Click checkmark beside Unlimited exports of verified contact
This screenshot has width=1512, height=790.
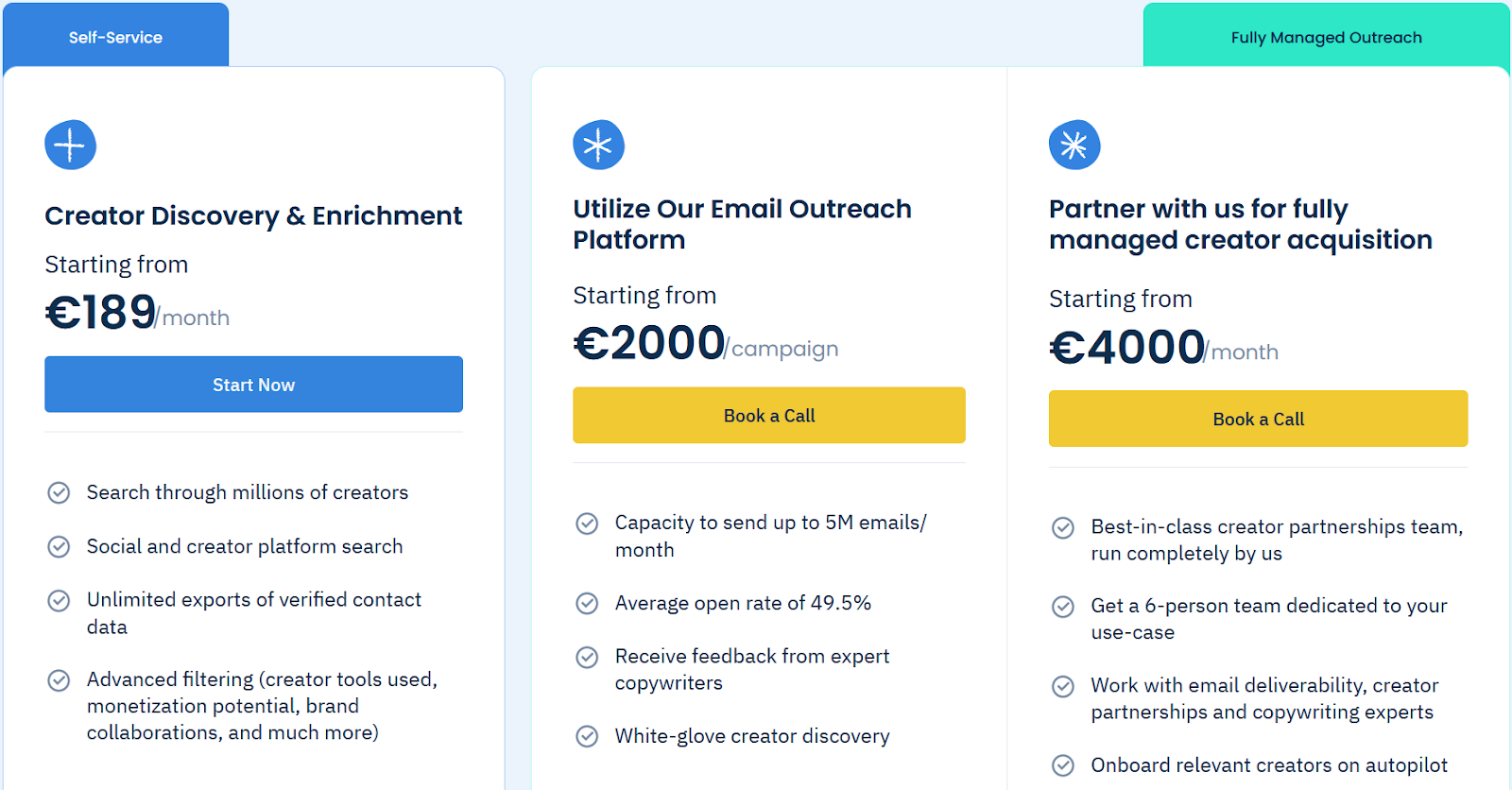point(59,600)
